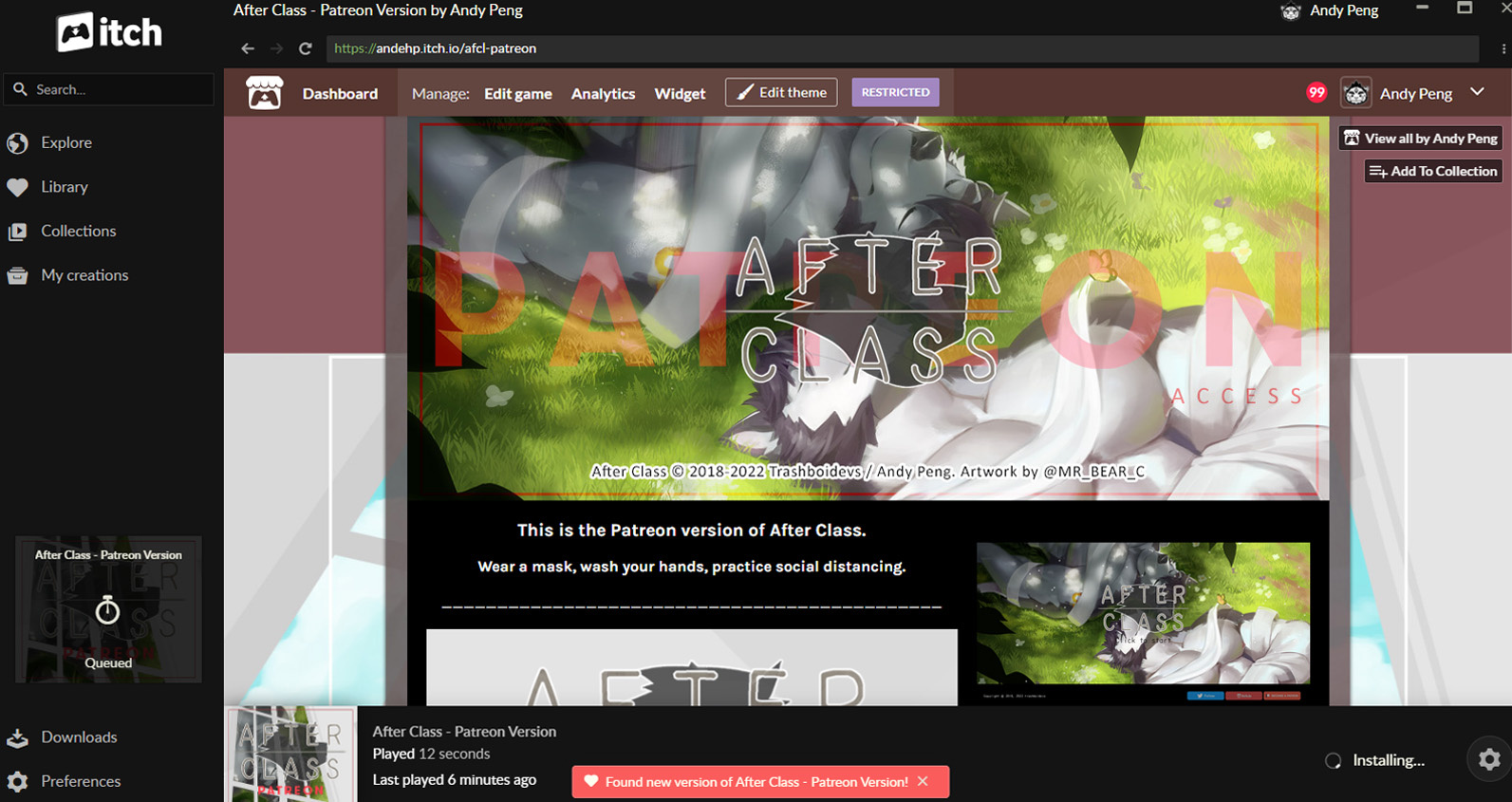Open the Edit game link

[x=518, y=94]
